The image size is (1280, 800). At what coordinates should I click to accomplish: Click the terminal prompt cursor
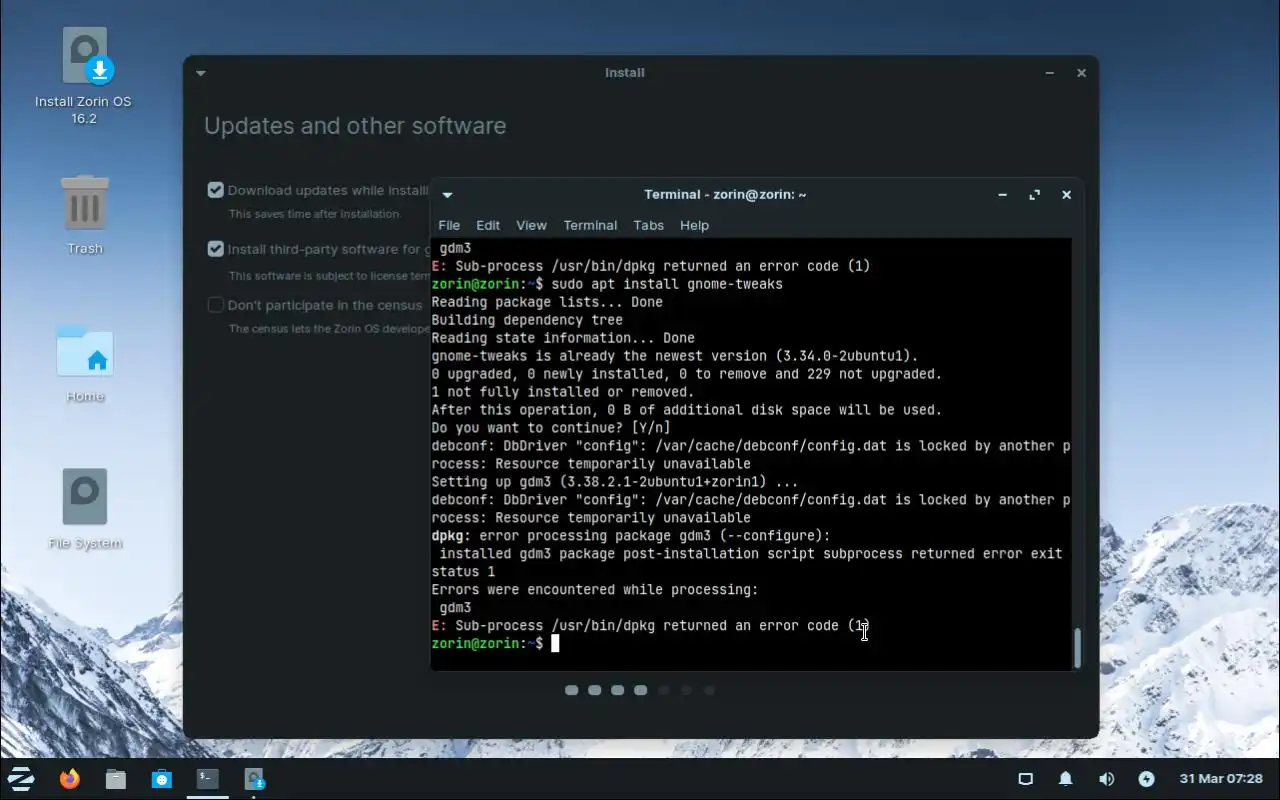tap(555, 643)
